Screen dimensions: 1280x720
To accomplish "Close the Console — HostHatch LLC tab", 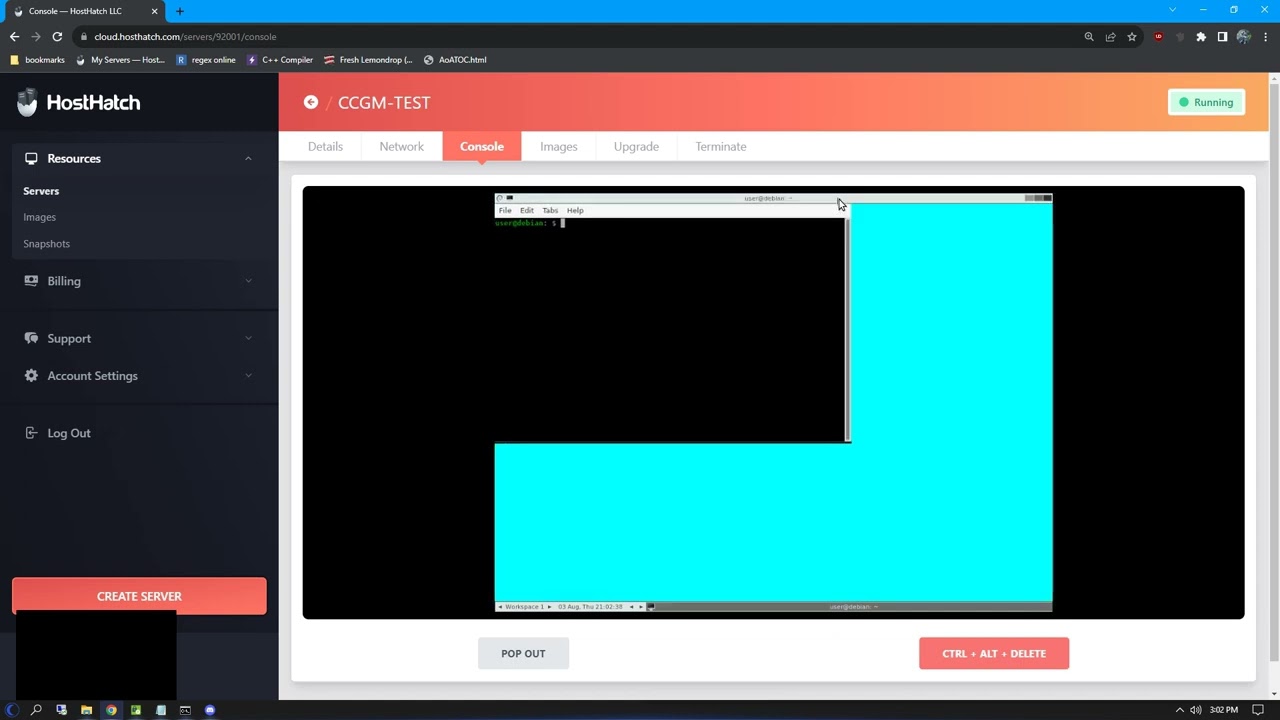I will point(155,11).
